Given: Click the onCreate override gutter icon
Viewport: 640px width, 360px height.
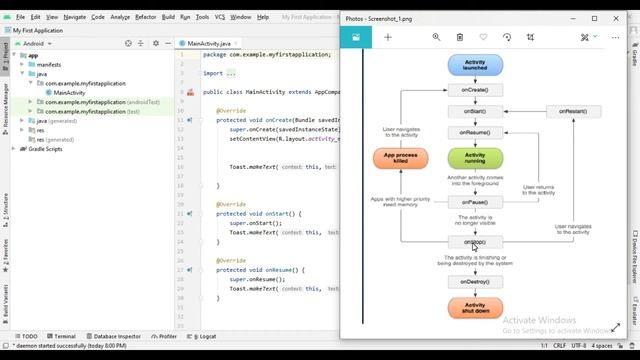Looking at the screenshot, I should [x=190, y=120].
